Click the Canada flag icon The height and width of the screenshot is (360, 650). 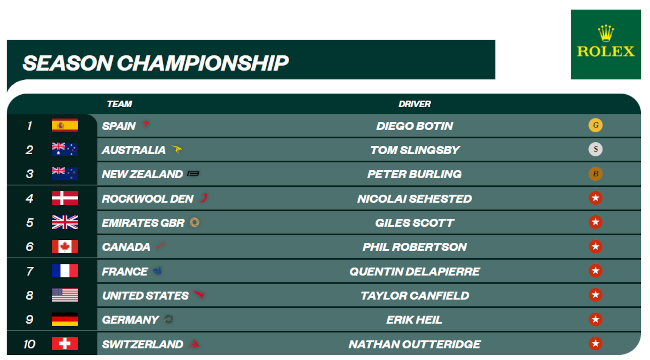point(65,247)
